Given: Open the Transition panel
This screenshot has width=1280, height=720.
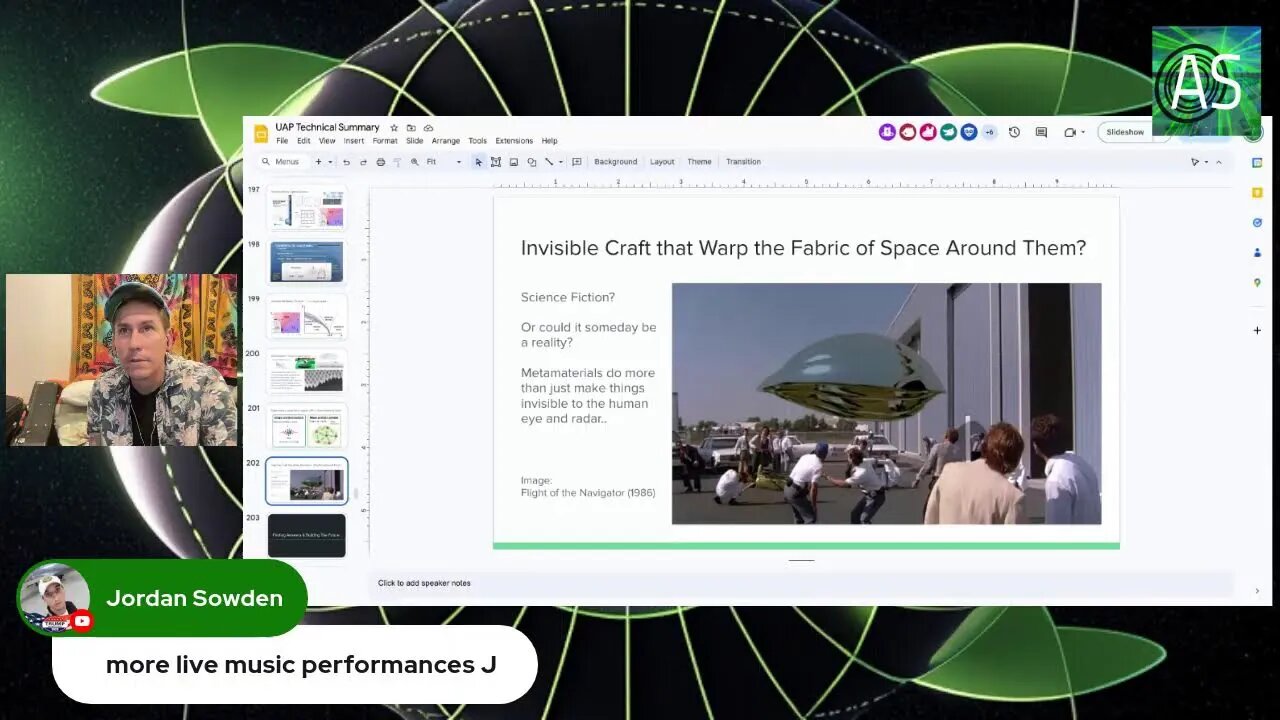Looking at the screenshot, I should (743, 162).
